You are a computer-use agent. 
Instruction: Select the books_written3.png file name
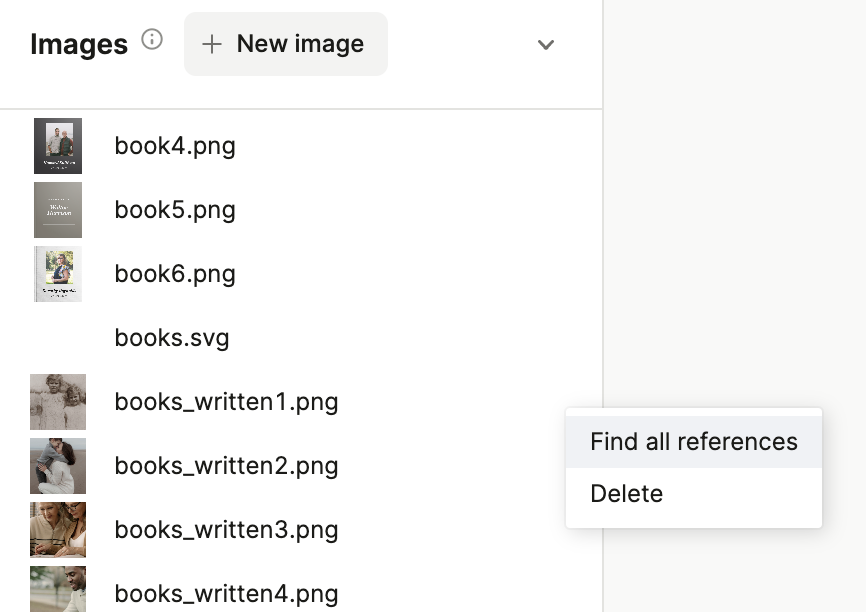coord(226,530)
